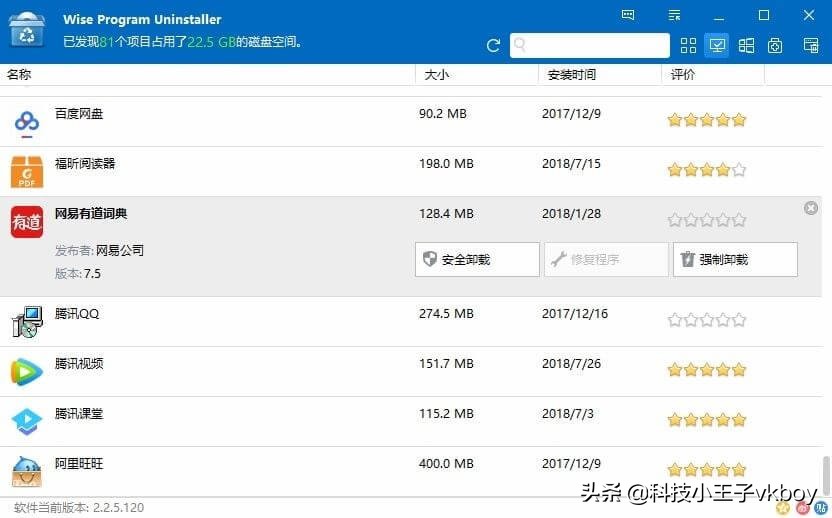Screen dimensions: 832x518
Task: Open the menu list icon in title bar
Action: (674, 15)
